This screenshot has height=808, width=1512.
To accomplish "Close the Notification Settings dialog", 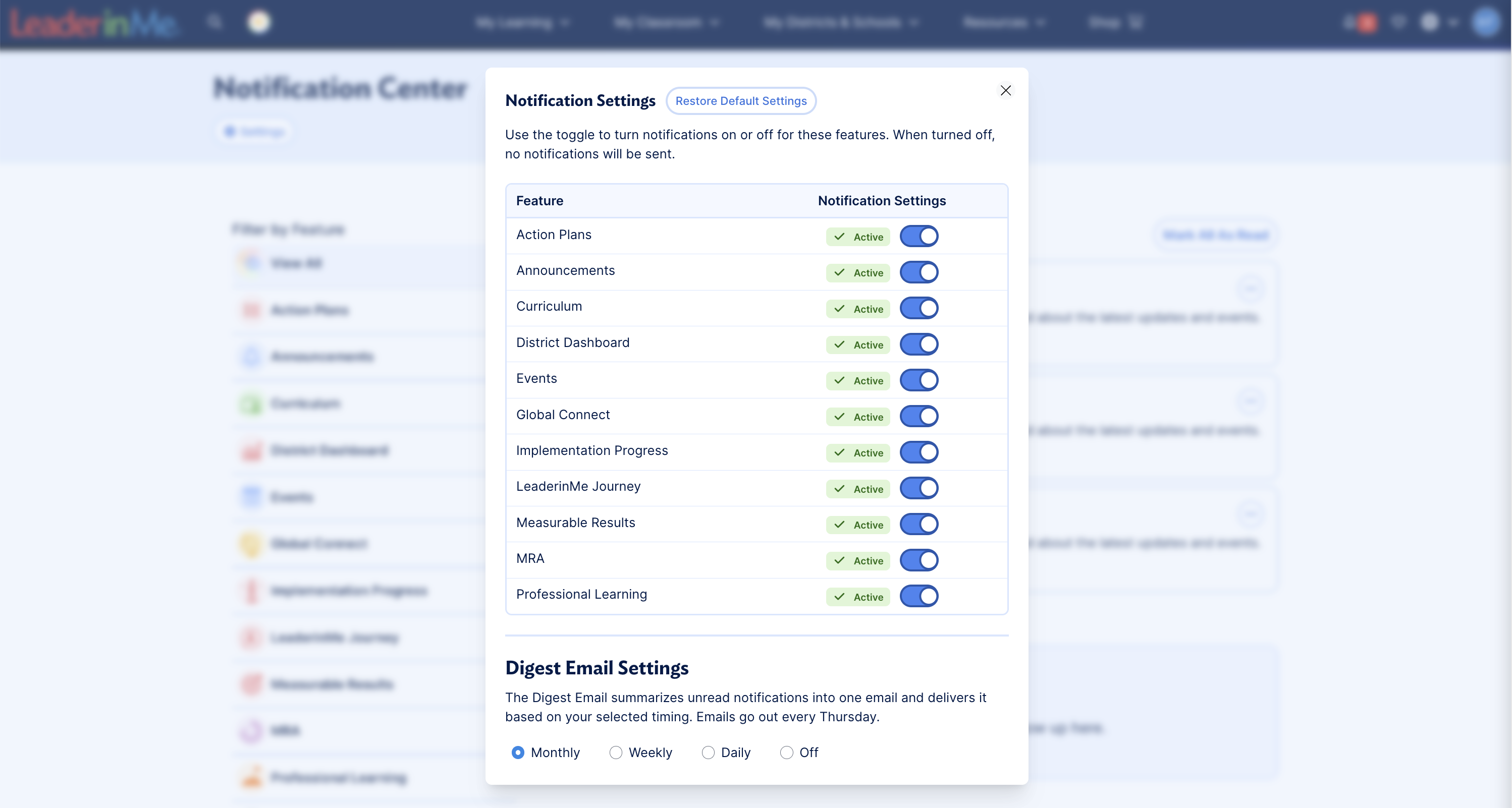I will (x=1005, y=90).
